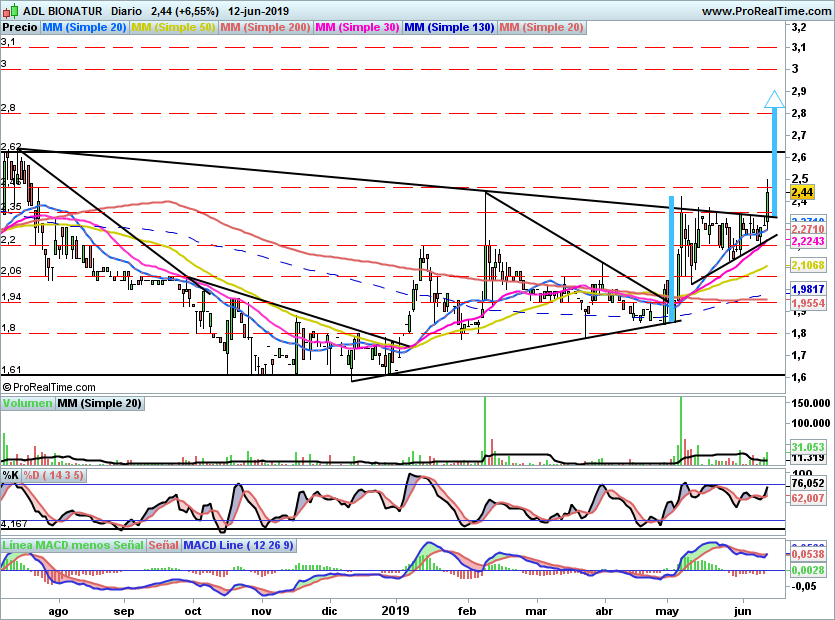Select the Precio panel label
This screenshot has width=835, height=620.
pyautogui.click(x=20, y=27)
